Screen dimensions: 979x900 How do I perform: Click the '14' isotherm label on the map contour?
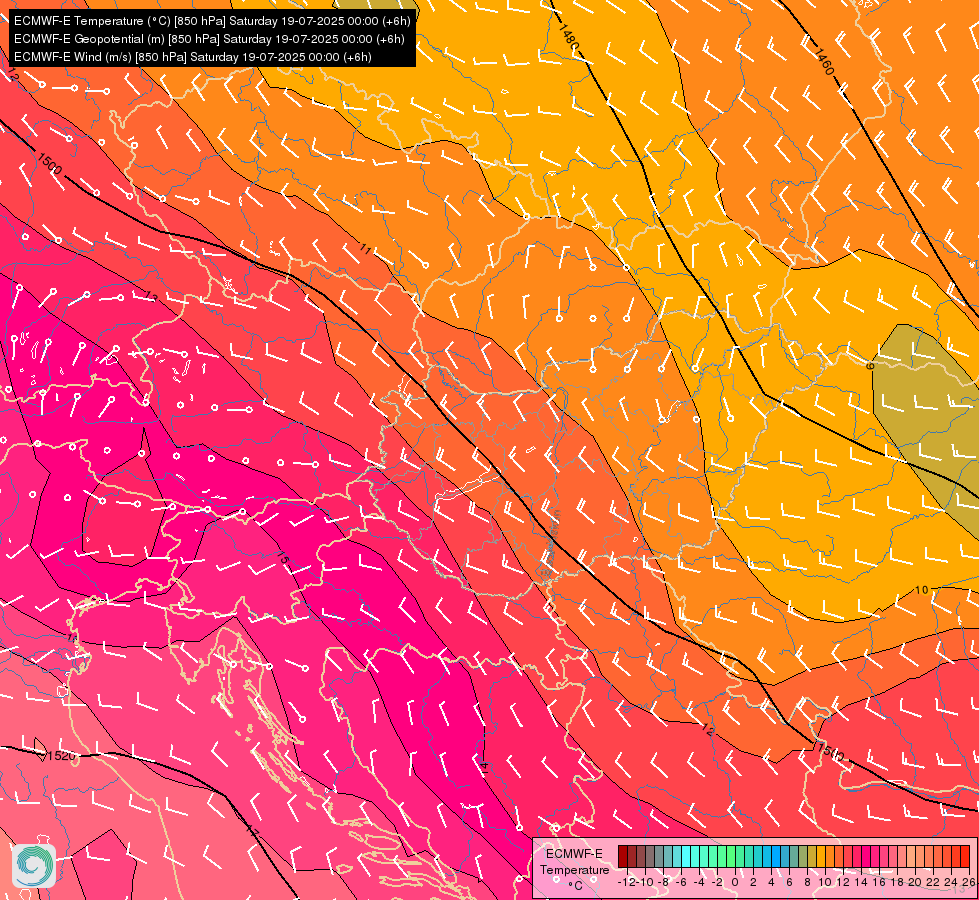point(483,766)
